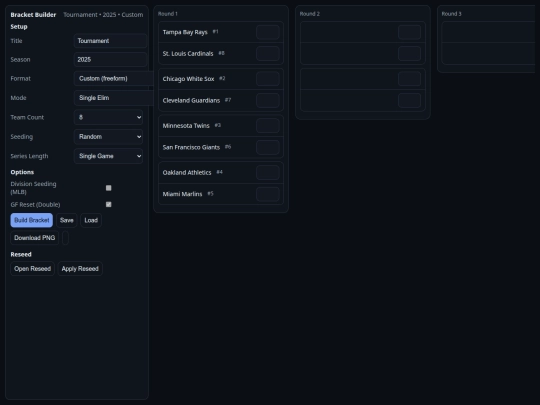Click Oakland Athletics score box

point(268,173)
